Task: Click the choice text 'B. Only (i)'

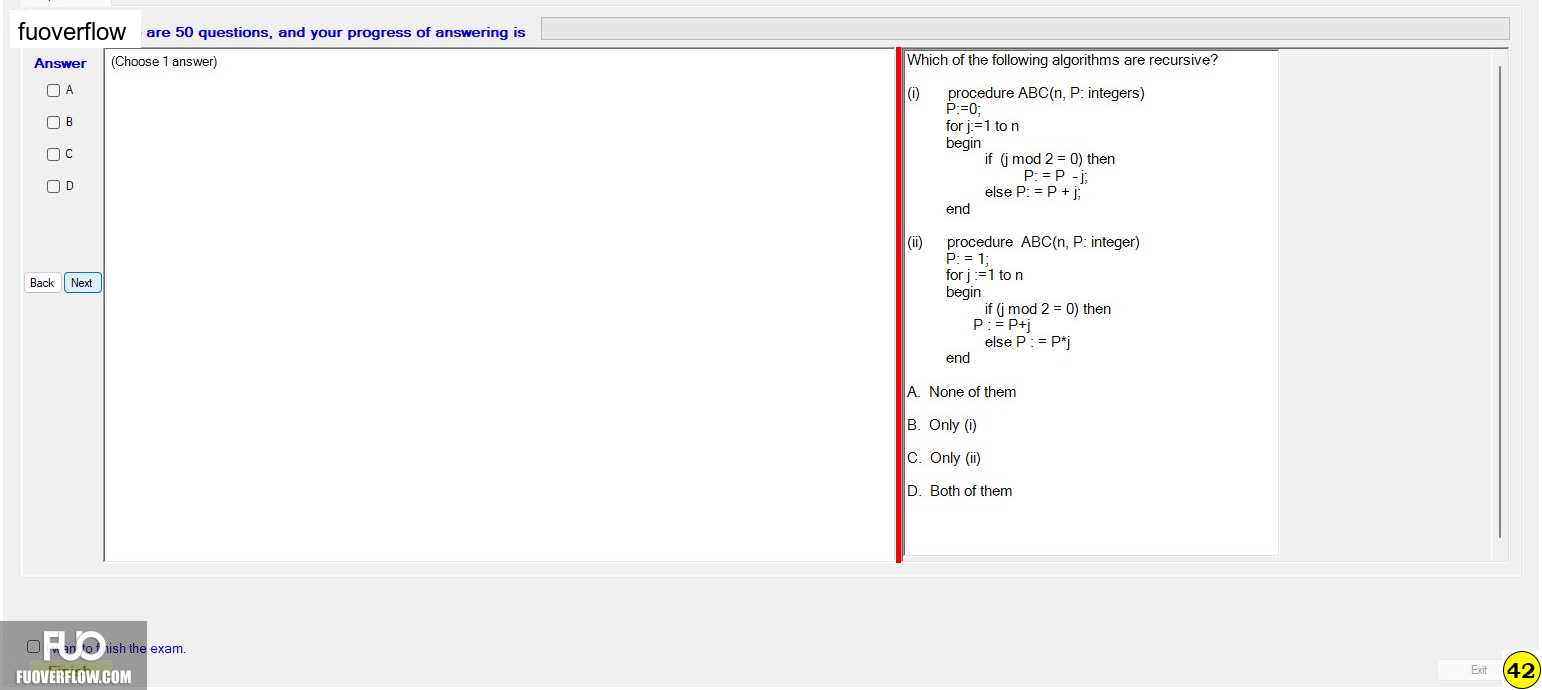Action: click(942, 425)
